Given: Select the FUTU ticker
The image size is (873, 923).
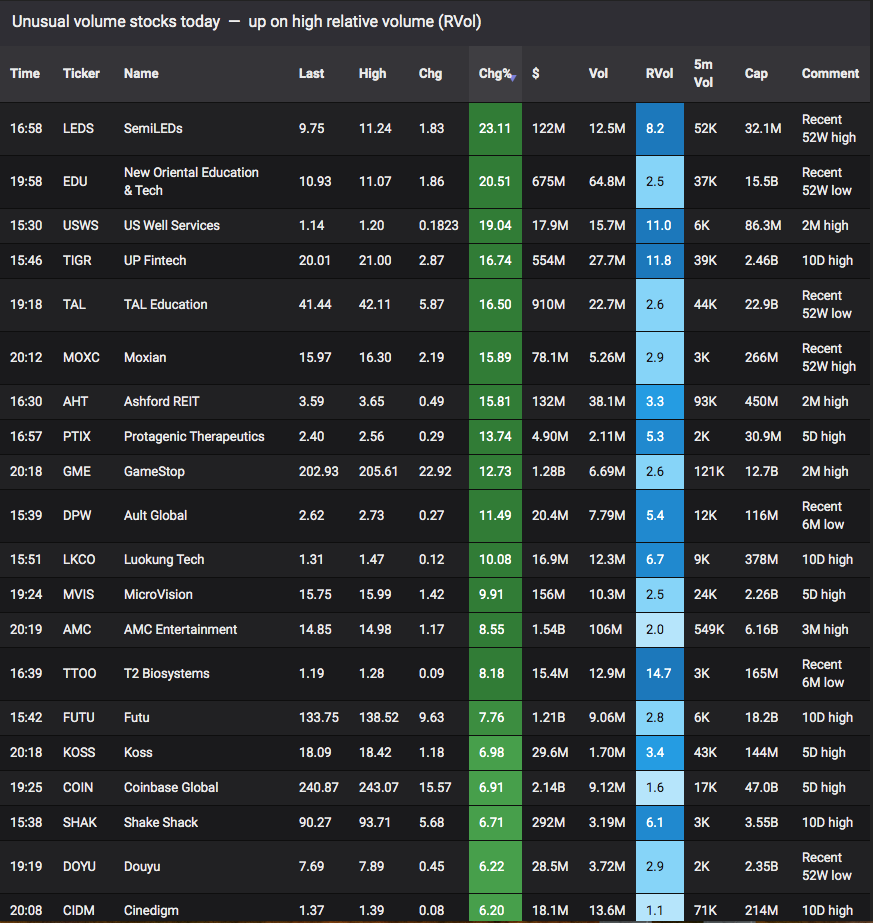Looking at the screenshot, I should pos(78,718).
